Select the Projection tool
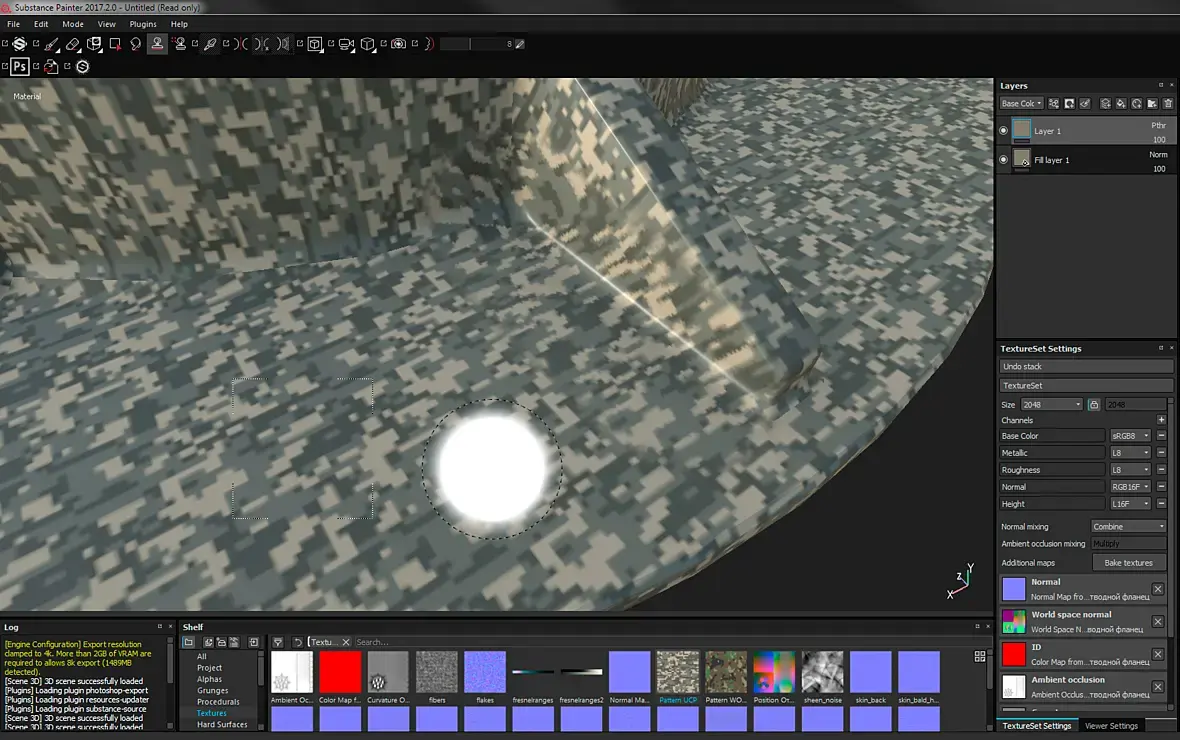This screenshot has width=1180, height=740. click(94, 44)
